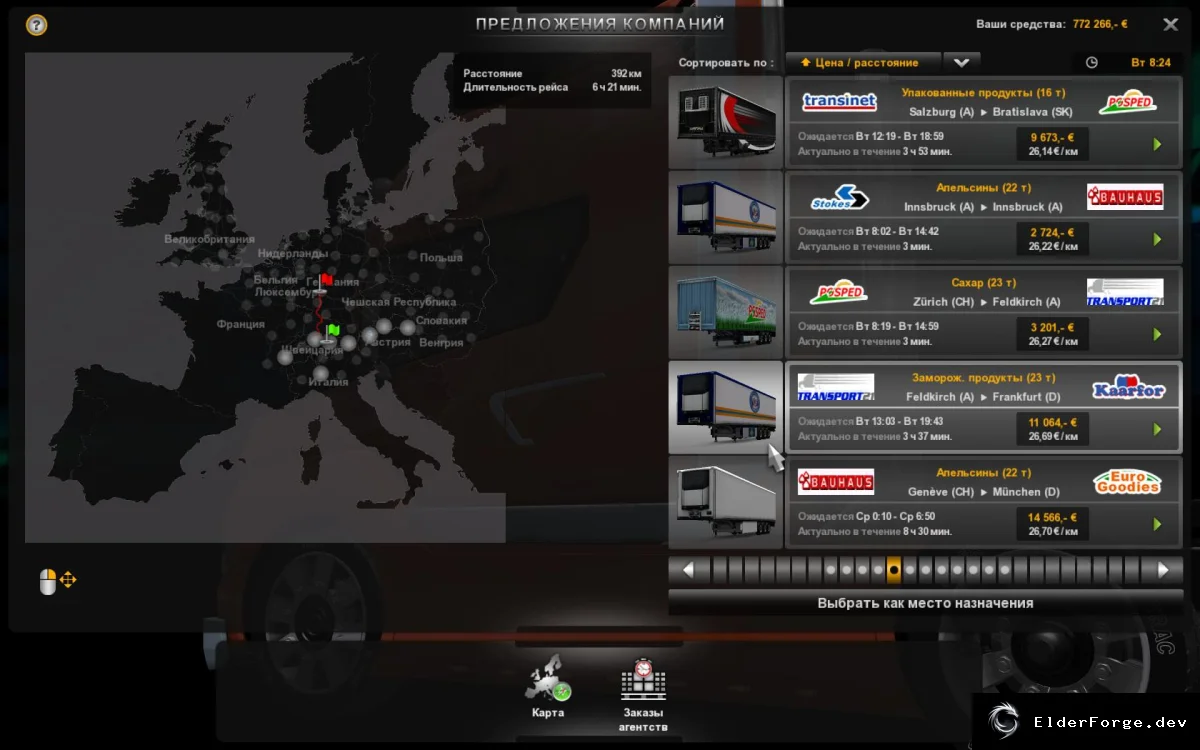Click green arrow on Salzburg–Bratislava offer

(1157, 144)
